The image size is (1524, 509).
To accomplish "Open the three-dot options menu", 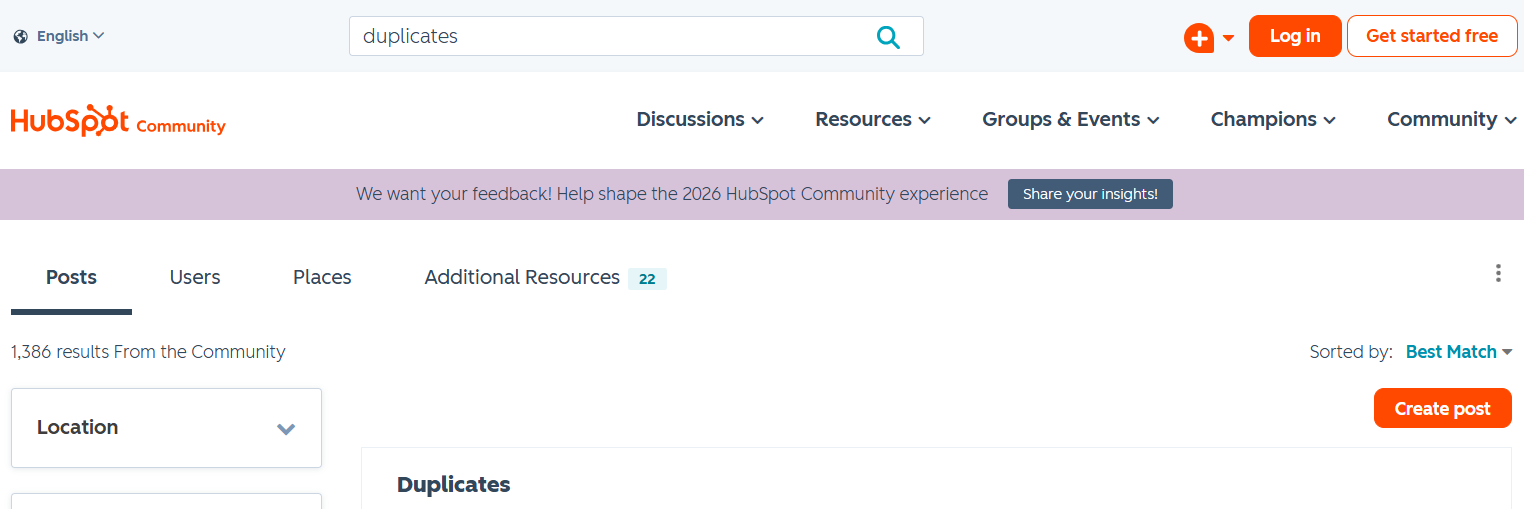I will (1498, 273).
